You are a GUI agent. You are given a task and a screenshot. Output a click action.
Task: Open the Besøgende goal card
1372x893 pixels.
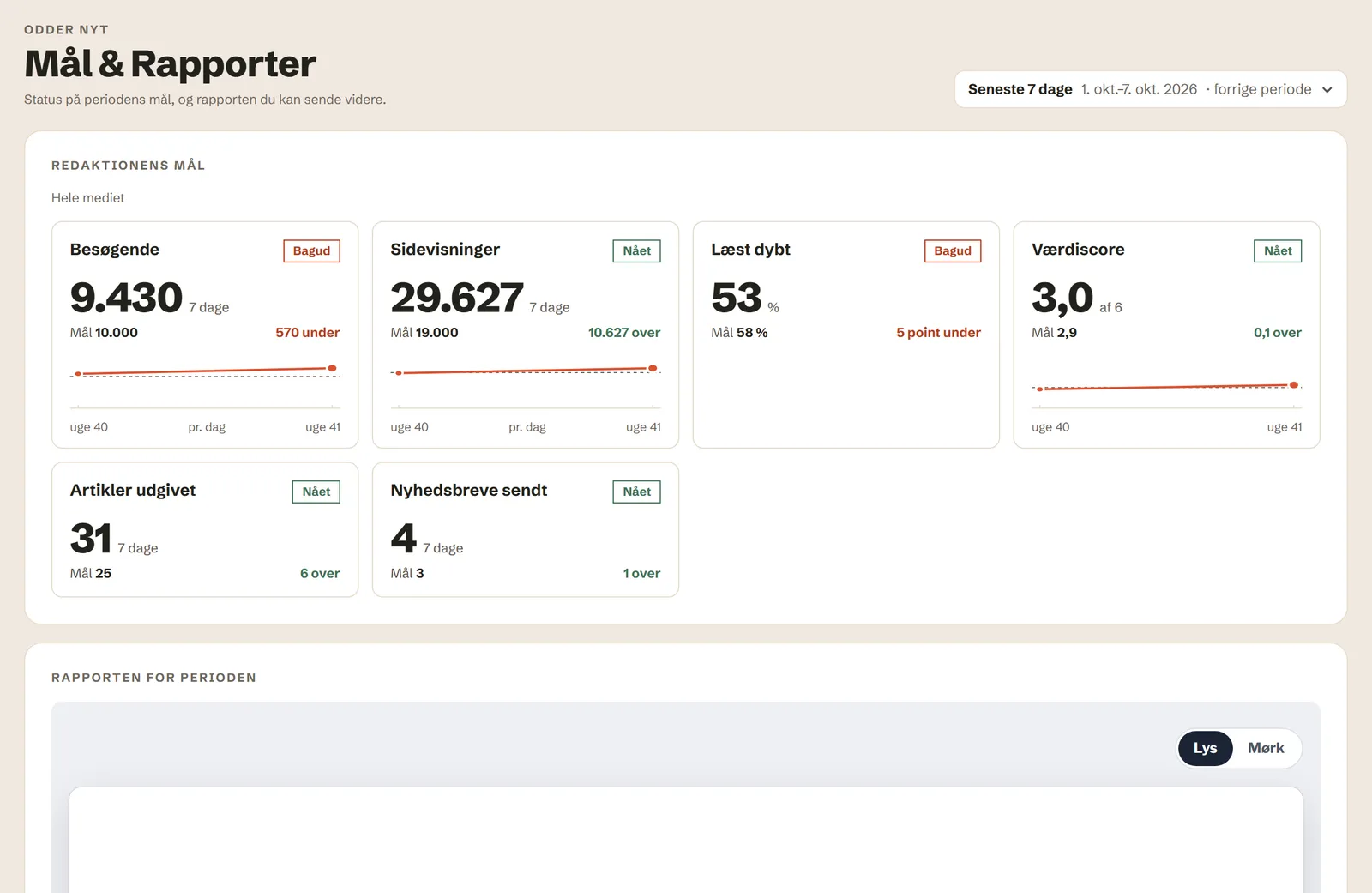(205, 335)
